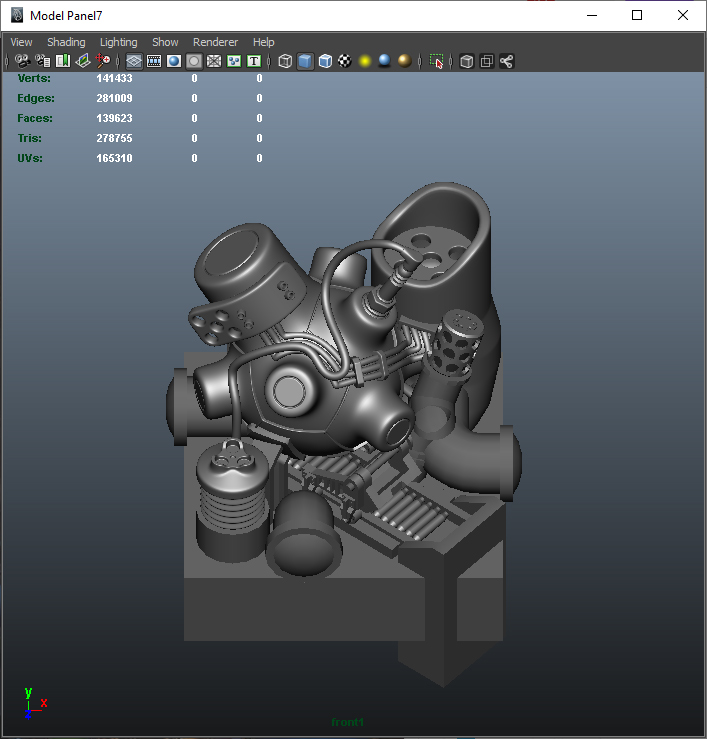Click the Image Plane icon
Image resolution: width=707 pixels, height=739 pixels.
coord(82,61)
